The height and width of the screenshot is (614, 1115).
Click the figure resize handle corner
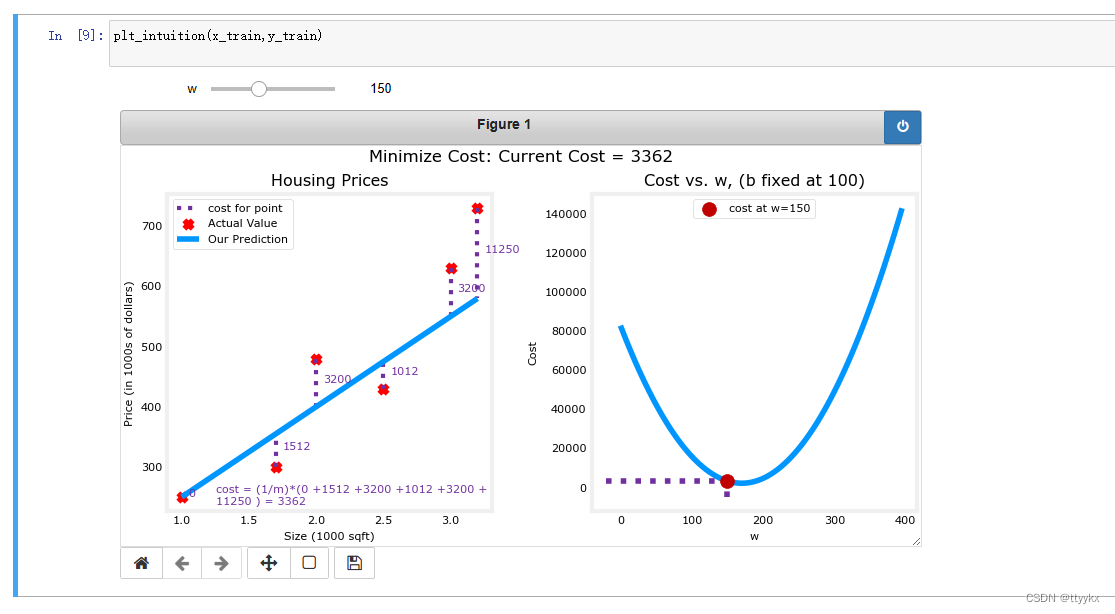[916, 541]
